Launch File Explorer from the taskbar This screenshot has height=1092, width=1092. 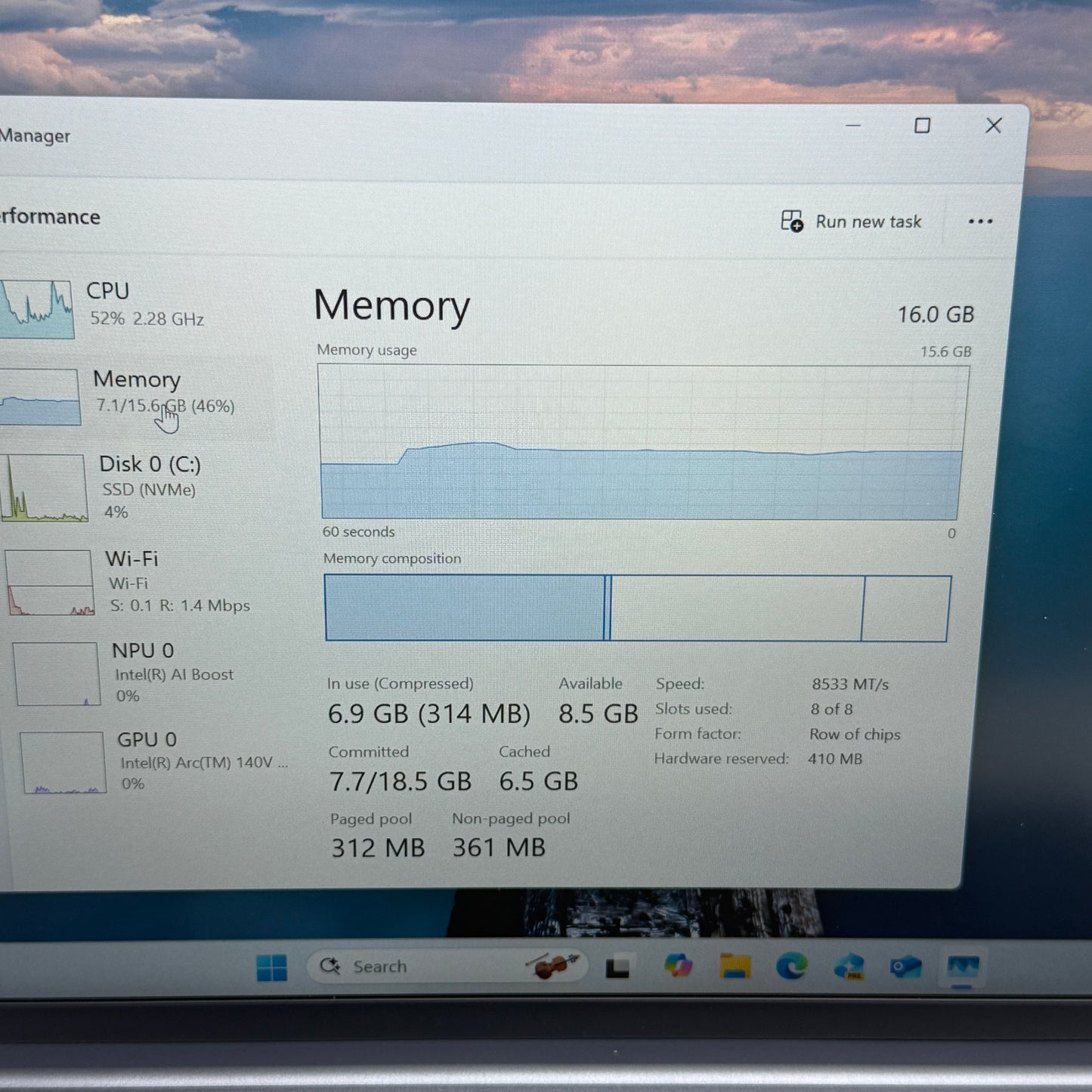point(734,966)
